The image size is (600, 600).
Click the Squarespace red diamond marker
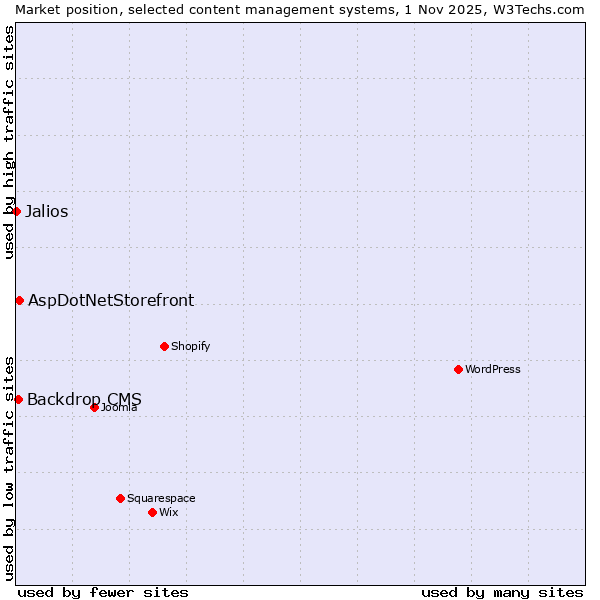tap(120, 498)
